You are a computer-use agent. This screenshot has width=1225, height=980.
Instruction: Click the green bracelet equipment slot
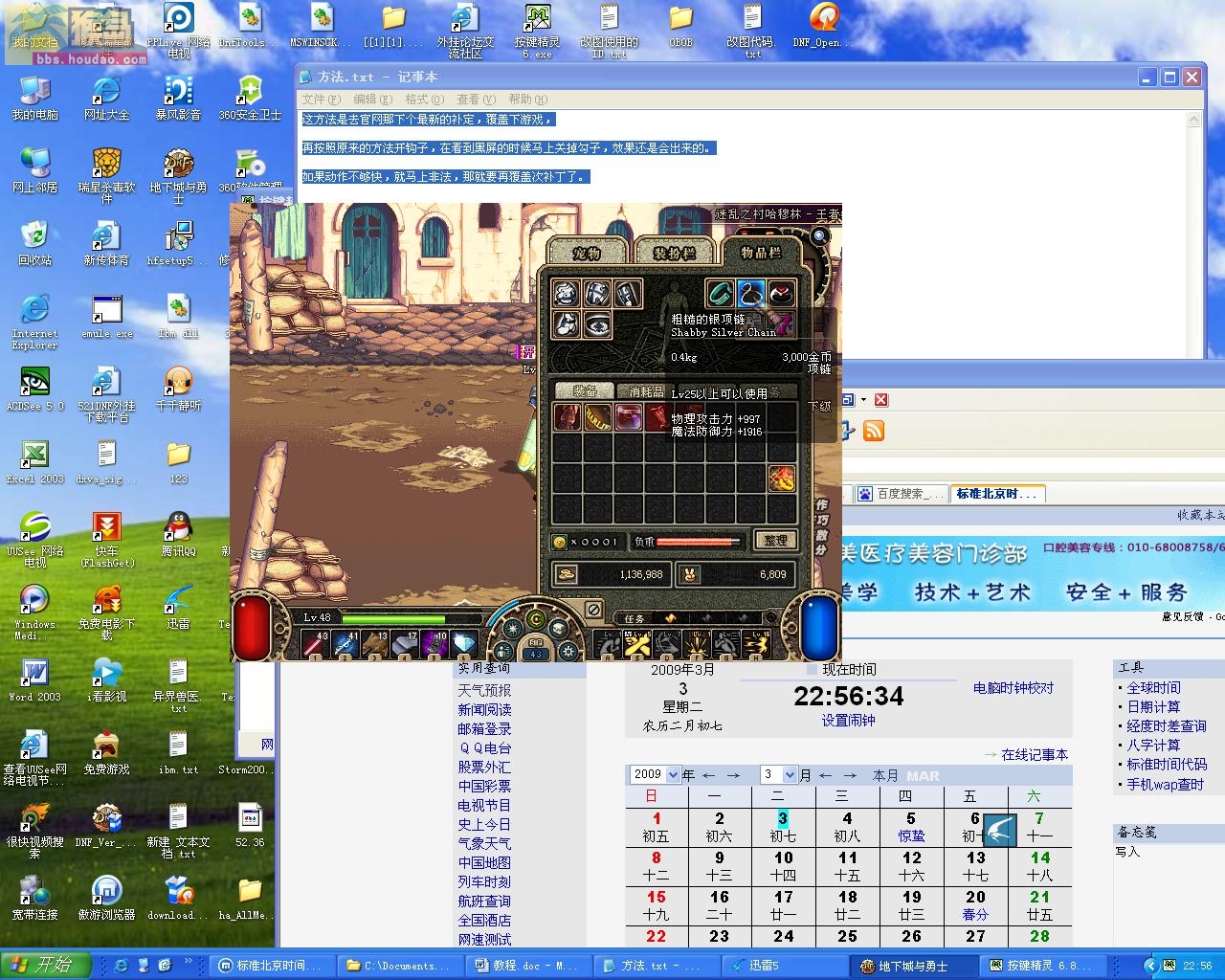720,293
